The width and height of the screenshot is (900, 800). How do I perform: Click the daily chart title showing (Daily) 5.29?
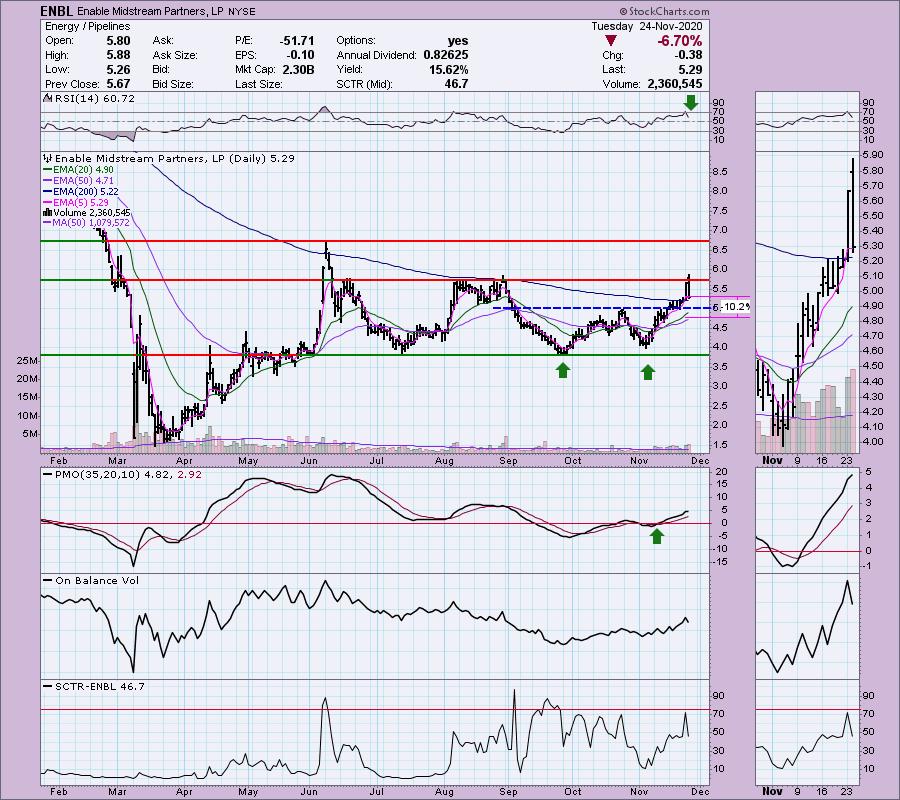(174, 158)
